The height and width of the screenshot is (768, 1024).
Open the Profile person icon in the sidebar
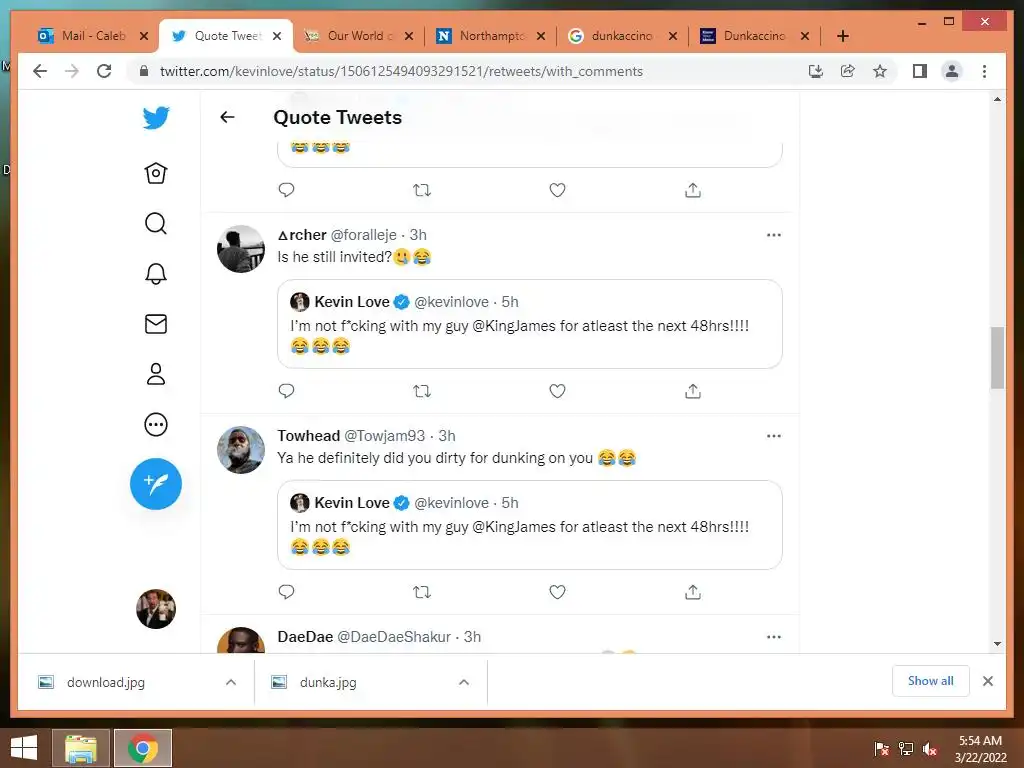[x=156, y=374]
